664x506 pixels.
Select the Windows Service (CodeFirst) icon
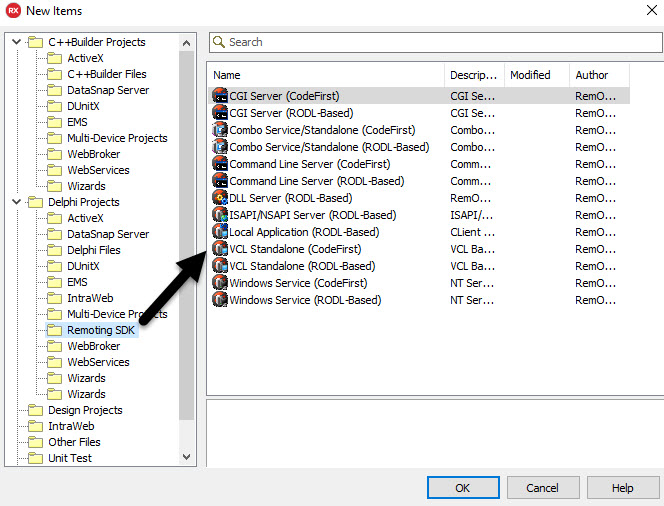[x=220, y=282]
